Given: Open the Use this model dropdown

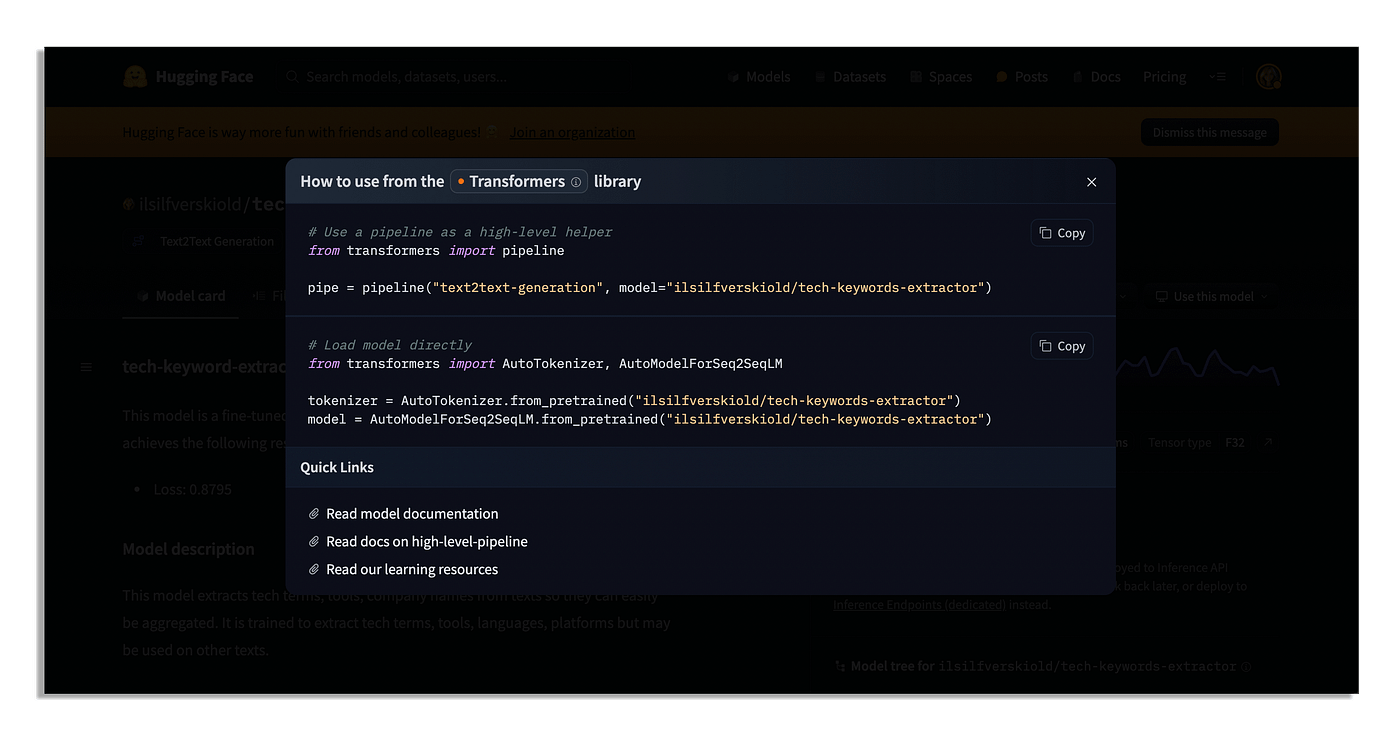Looking at the screenshot, I should pyautogui.click(x=1211, y=297).
